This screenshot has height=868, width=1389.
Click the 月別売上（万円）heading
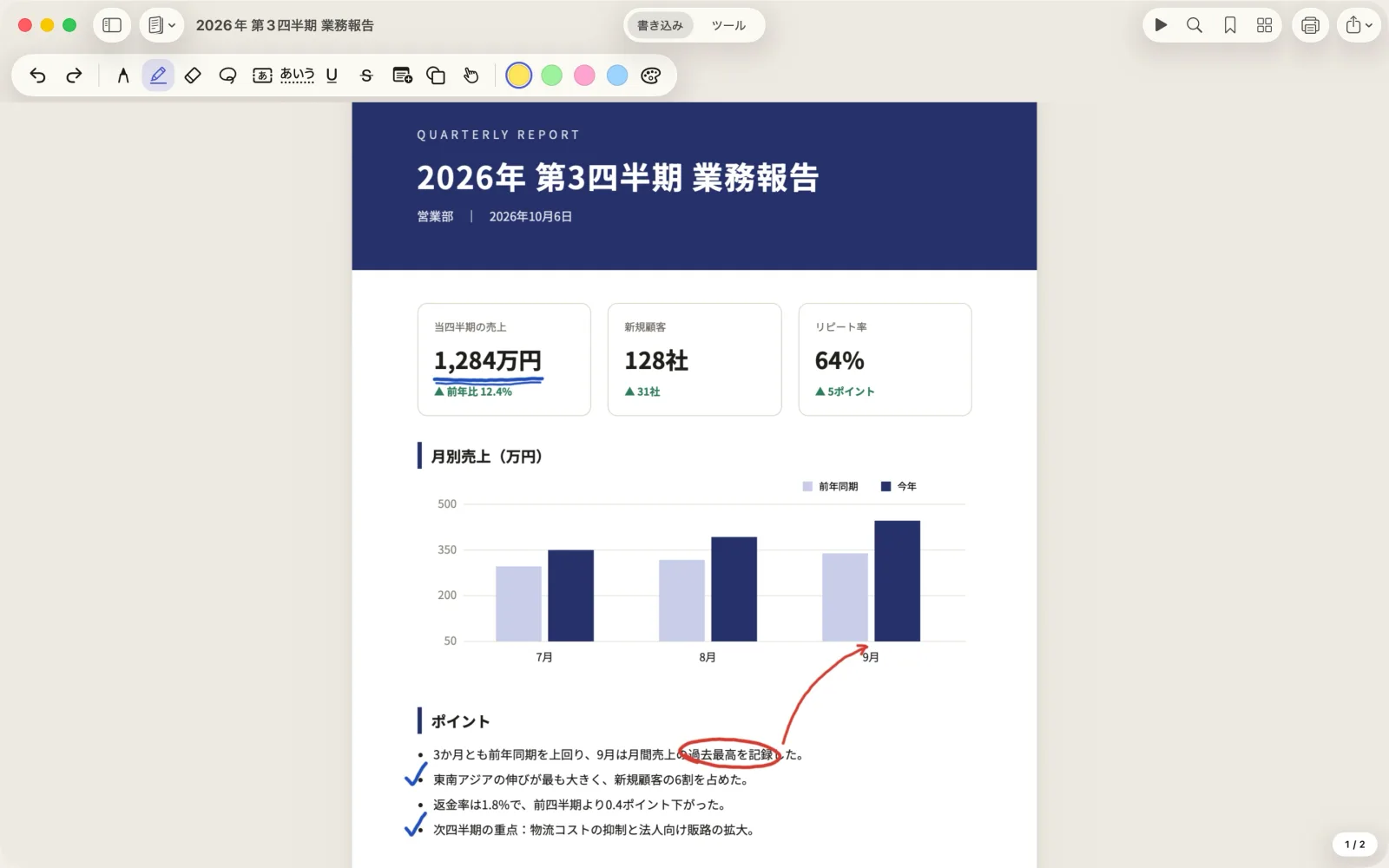[x=486, y=457]
